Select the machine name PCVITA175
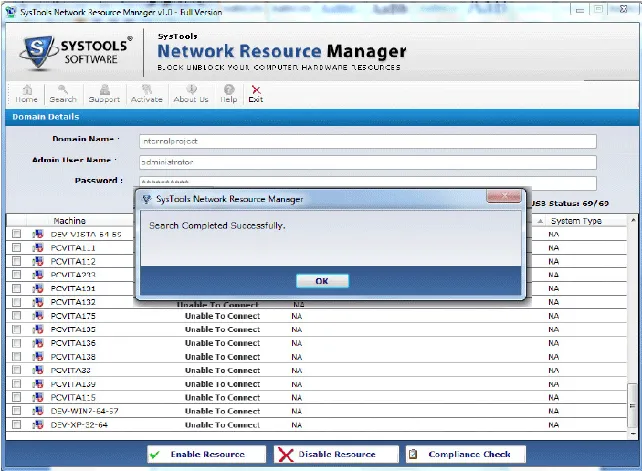This screenshot has width=642, height=471. pyautogui.click(x=73, y=316)
